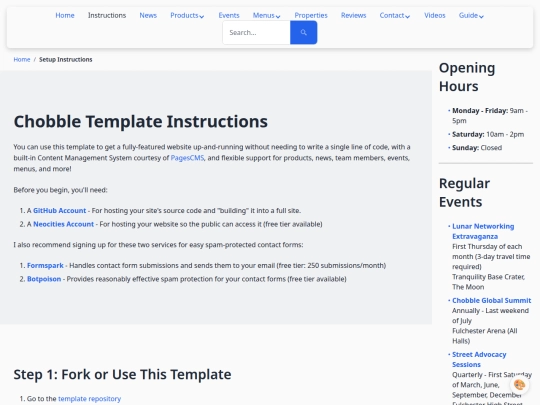
Task: Expand the Menus dropdown menu
Action: [267, 15]
